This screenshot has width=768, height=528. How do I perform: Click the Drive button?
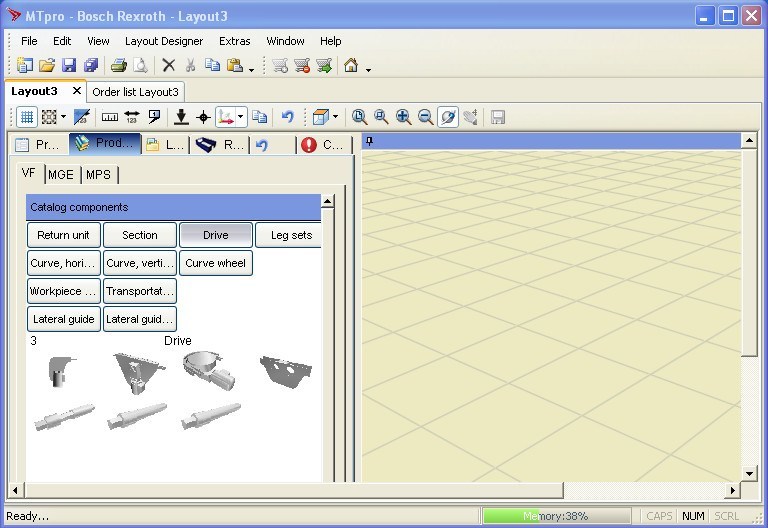click(216, 235)
